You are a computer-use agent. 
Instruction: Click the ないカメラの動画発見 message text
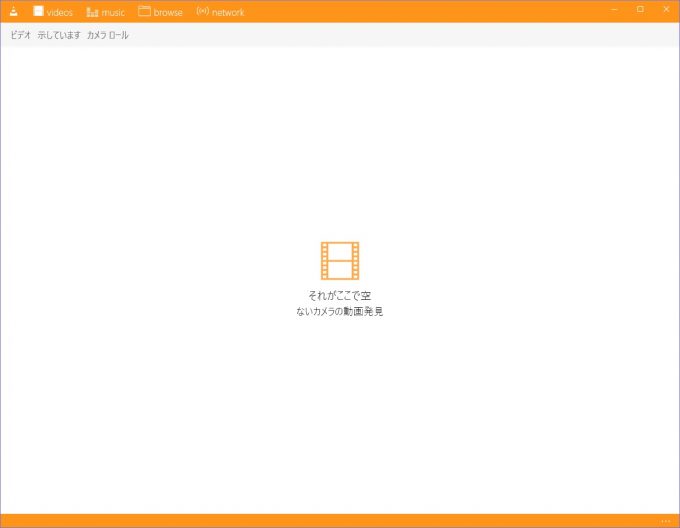click(340, 311)
